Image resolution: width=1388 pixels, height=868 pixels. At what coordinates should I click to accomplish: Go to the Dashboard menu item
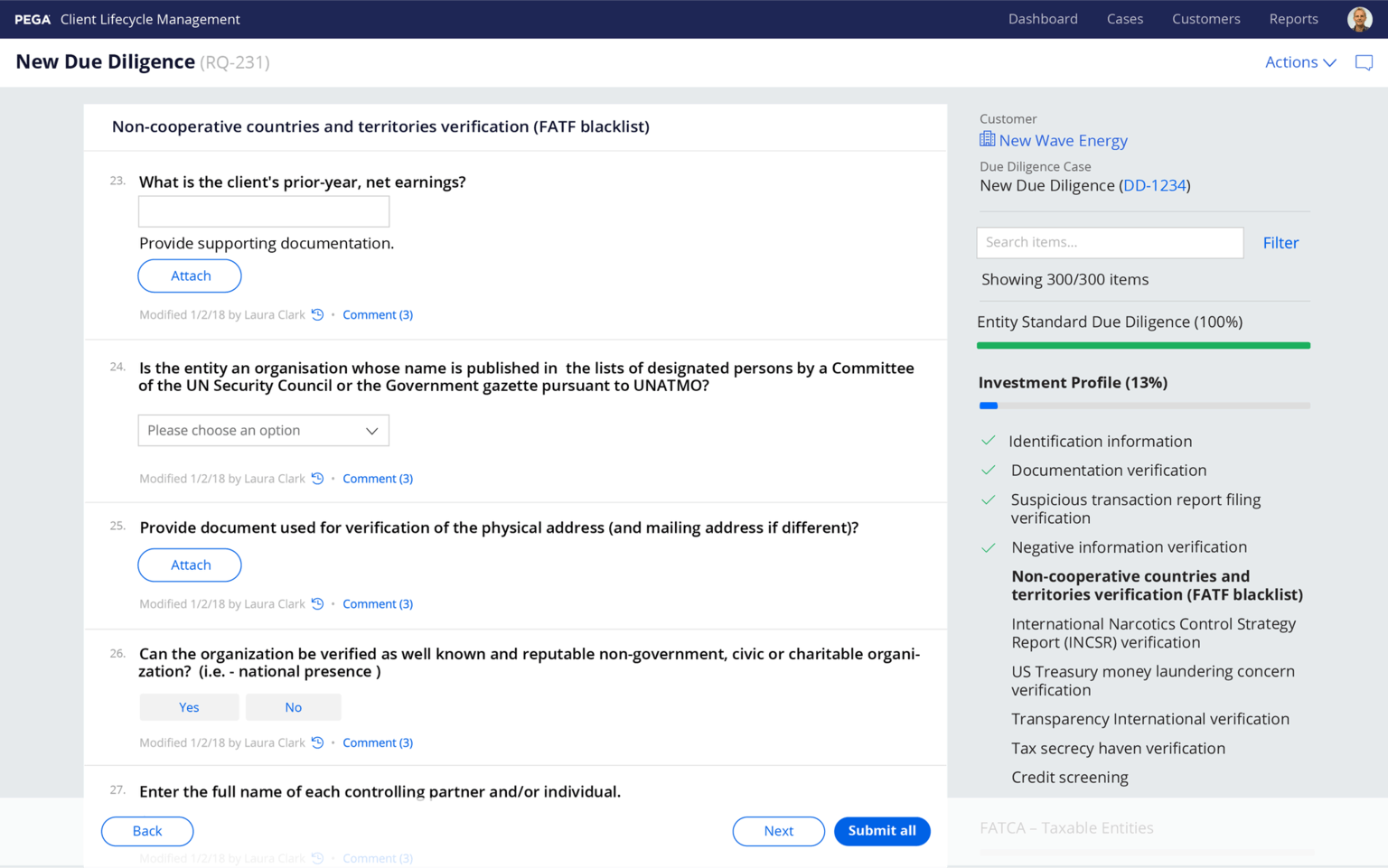point(1043,18)
